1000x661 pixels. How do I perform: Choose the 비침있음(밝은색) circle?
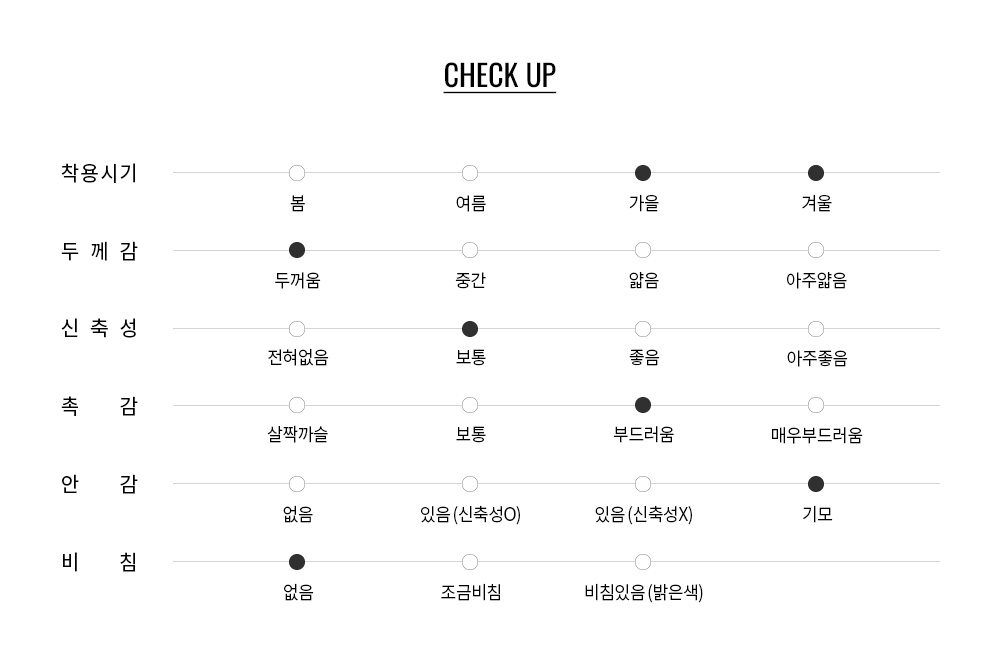point(643,562)
